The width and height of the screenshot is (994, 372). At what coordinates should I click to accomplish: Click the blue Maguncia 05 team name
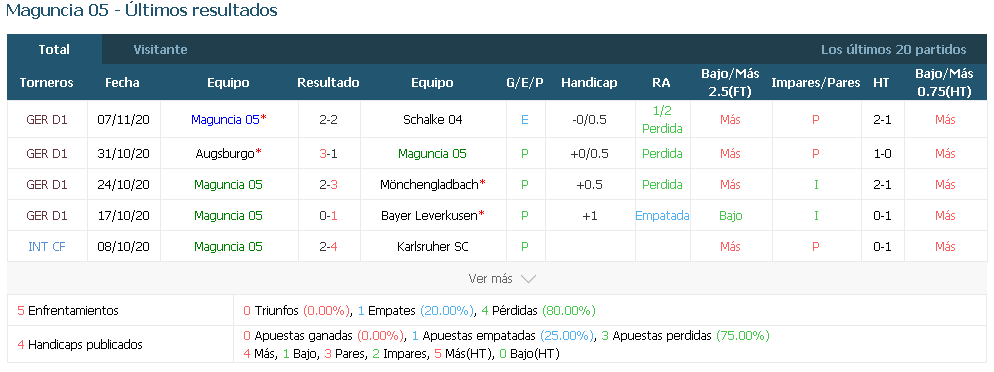tap(225, 119)
